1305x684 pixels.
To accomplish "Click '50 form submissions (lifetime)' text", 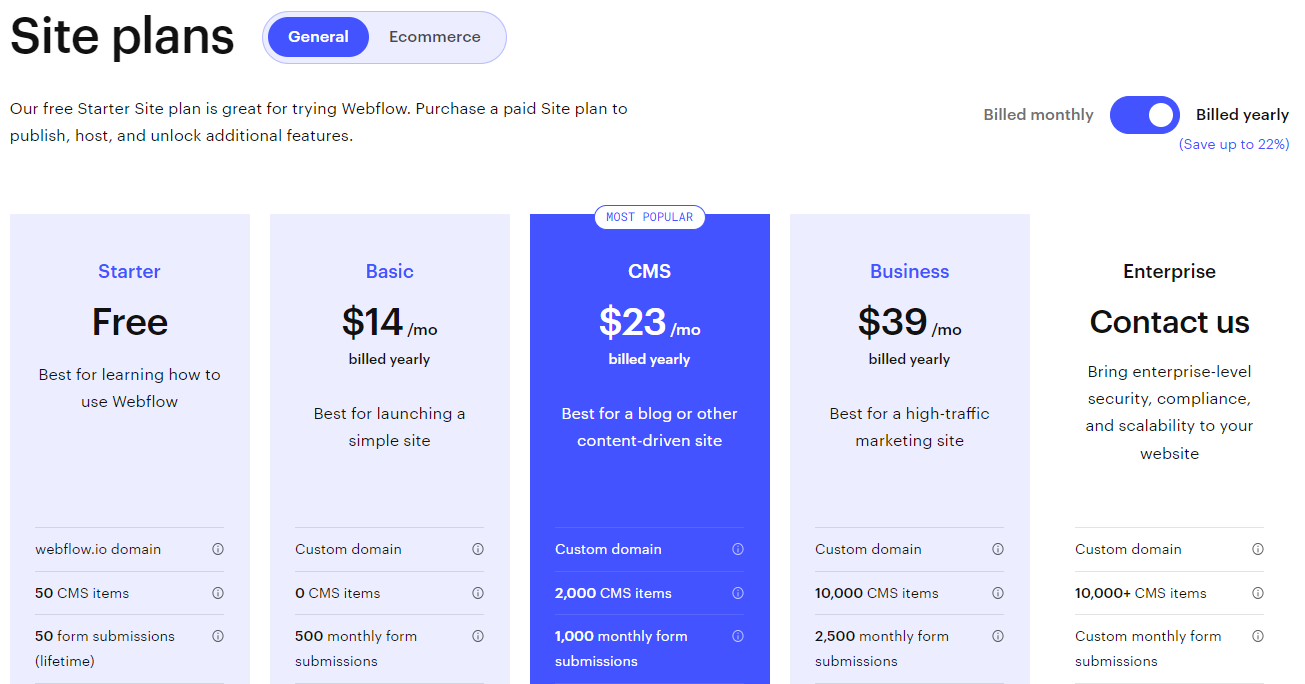I will tap(105, 648).
